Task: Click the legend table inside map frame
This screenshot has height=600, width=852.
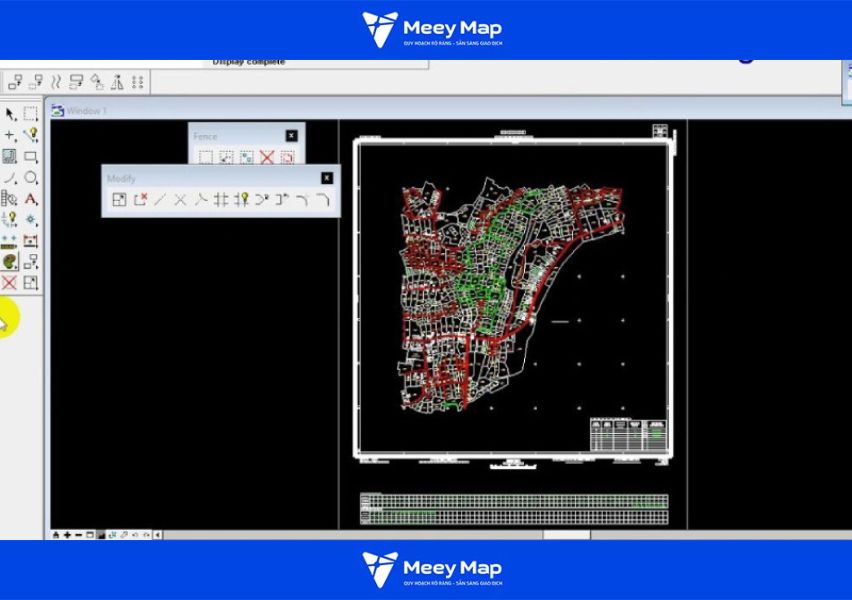Action: pyautogui.click(x=629, y=434)
